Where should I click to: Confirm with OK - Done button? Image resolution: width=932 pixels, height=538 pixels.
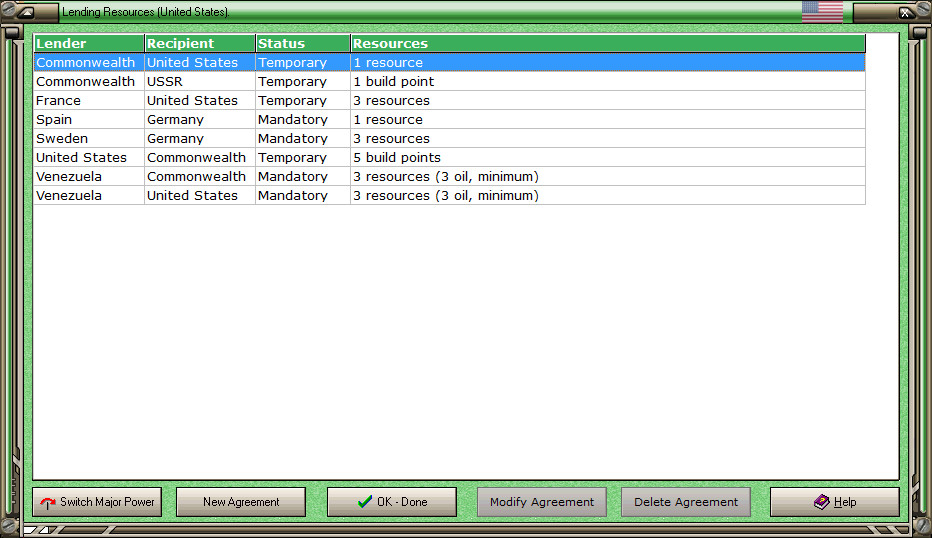pyautogui.click(x=392, y=502)
